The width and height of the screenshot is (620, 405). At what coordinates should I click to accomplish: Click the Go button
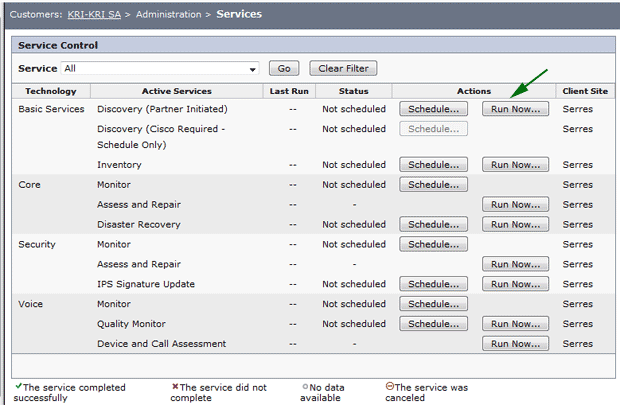pyautogui.click(x=284, y=68)
